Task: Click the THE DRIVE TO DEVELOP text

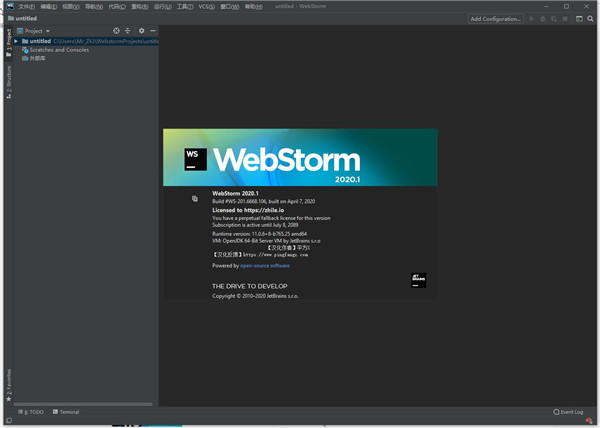Action: pos(250,286)
